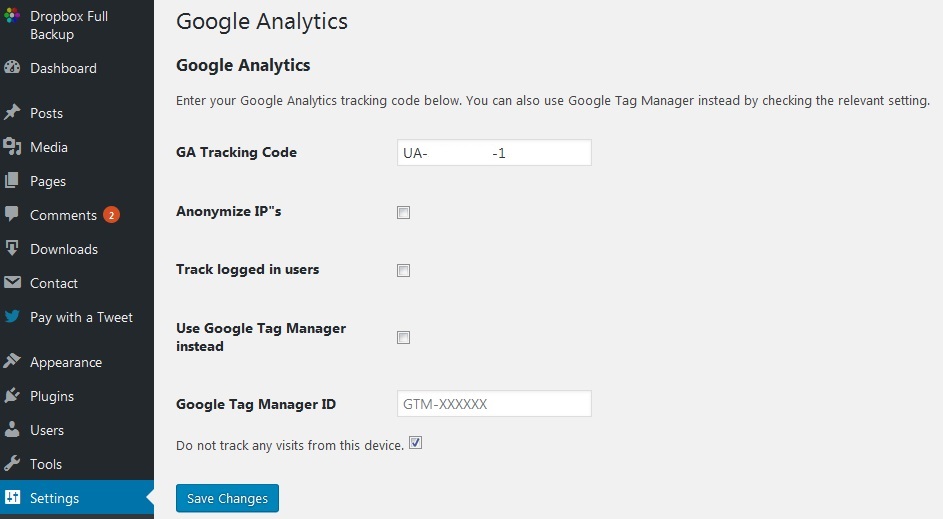Enable the Anonymize IP's checkbox
The width and height of the screenshot is (943, 519).
point(404,212)
